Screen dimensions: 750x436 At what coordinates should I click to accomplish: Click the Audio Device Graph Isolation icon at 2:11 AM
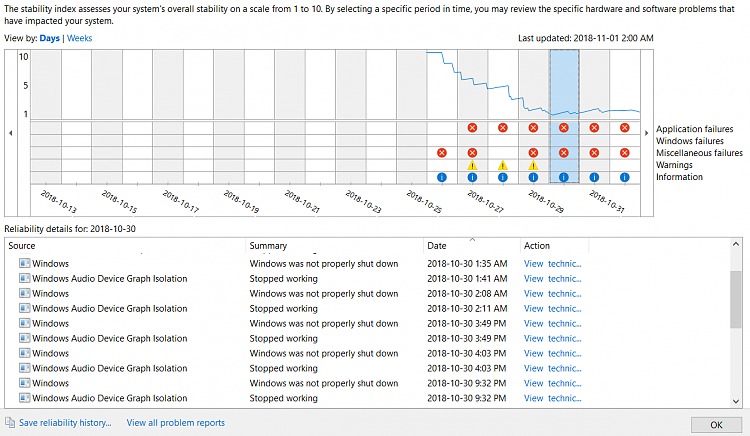(24, 308)
